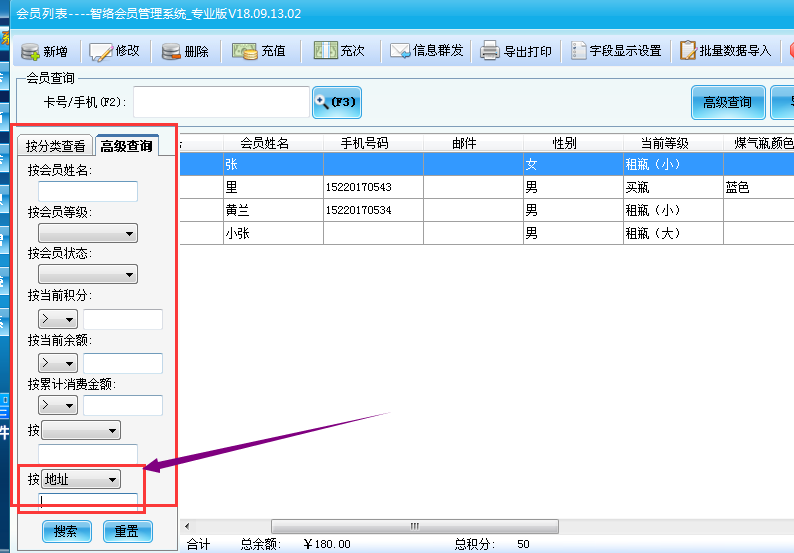Click the 卡号/手机 search input field
The height and width of the screenshot is (553, 794).
pos(221,102)
